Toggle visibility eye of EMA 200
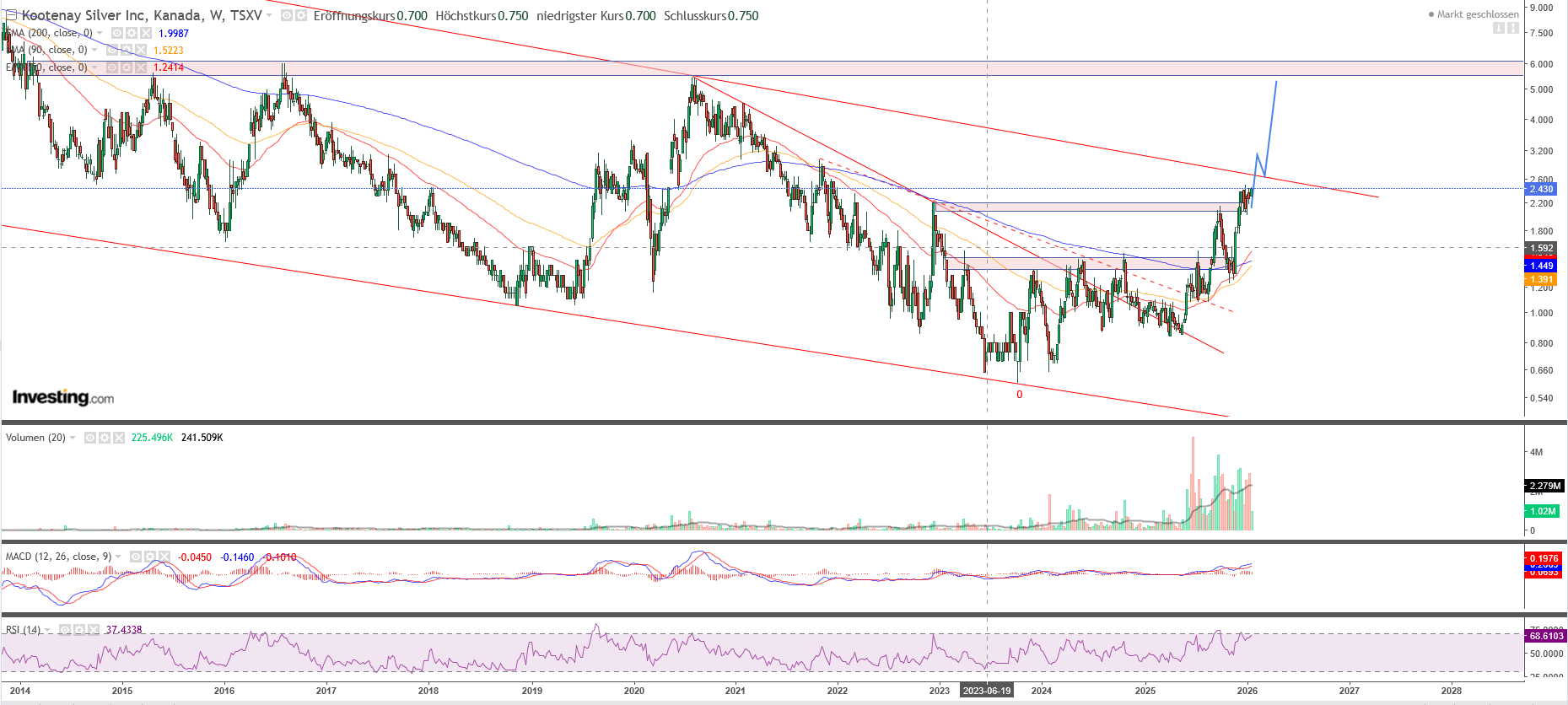Viewport: 1568px width, 705px height. pyautogui.click(x=117, y=33)
